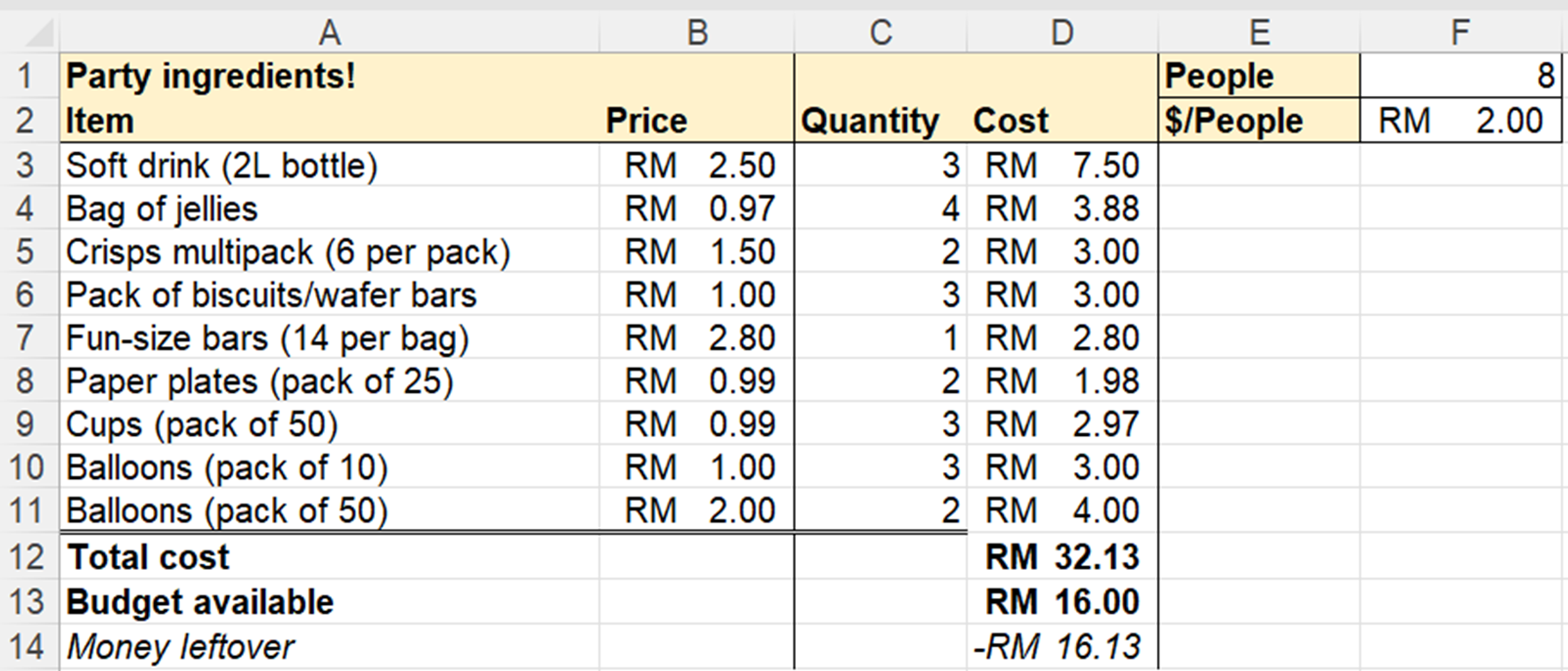Click Soft drink cost RM 7.50
Image resolution: width=1568 pixels, height=671 pixels.
tap(1063, 166)
